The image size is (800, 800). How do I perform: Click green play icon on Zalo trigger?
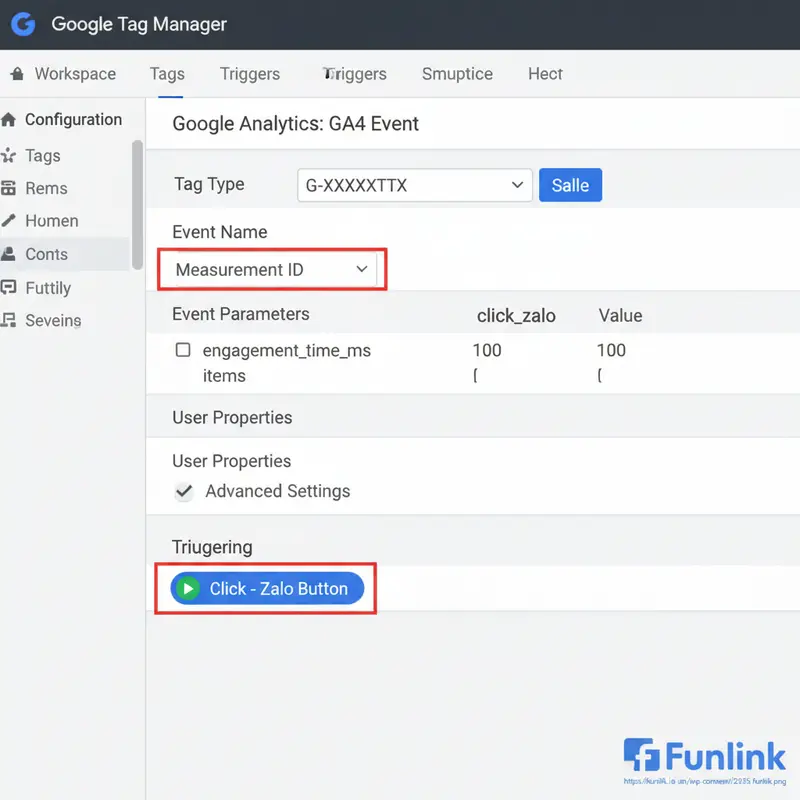click(186, 589)
